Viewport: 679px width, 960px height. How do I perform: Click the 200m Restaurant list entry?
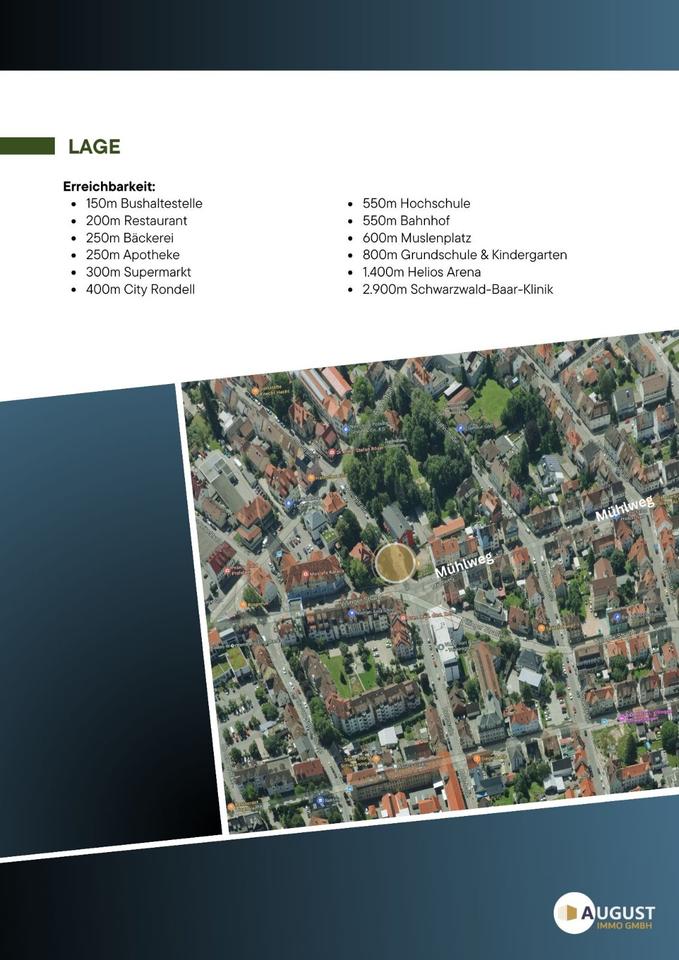click(136, 221)
